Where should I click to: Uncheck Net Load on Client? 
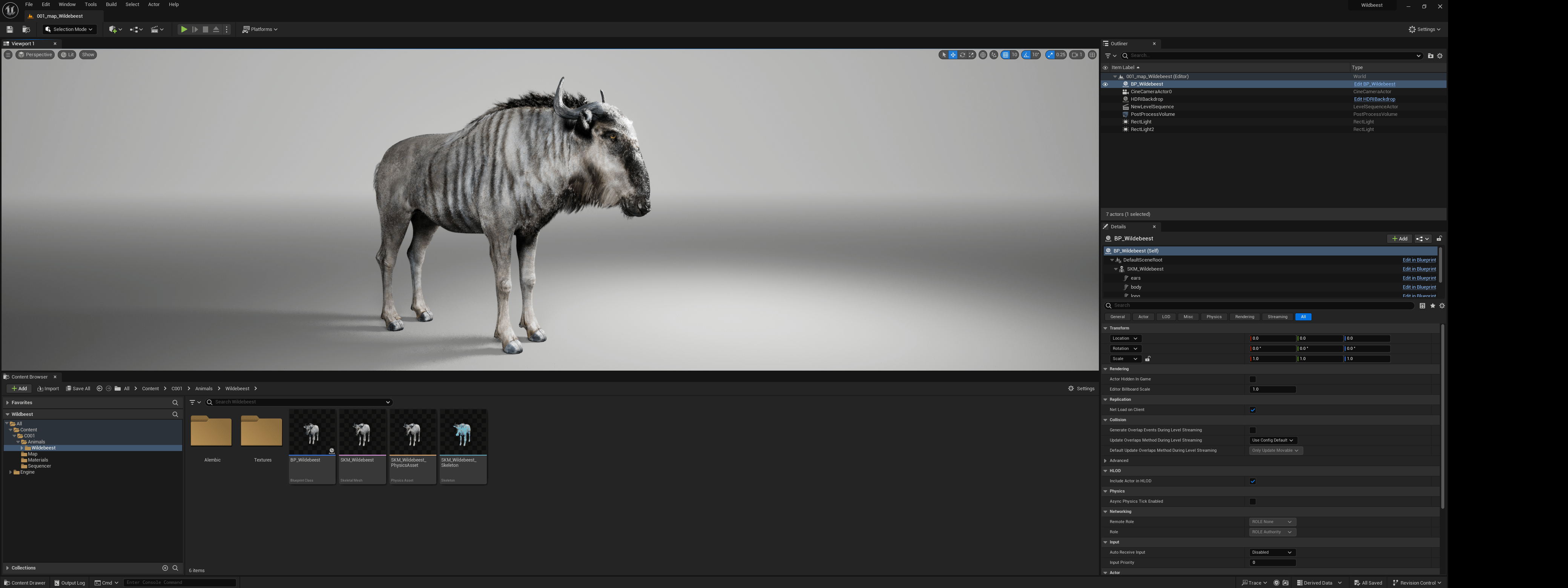(1253, 410)
